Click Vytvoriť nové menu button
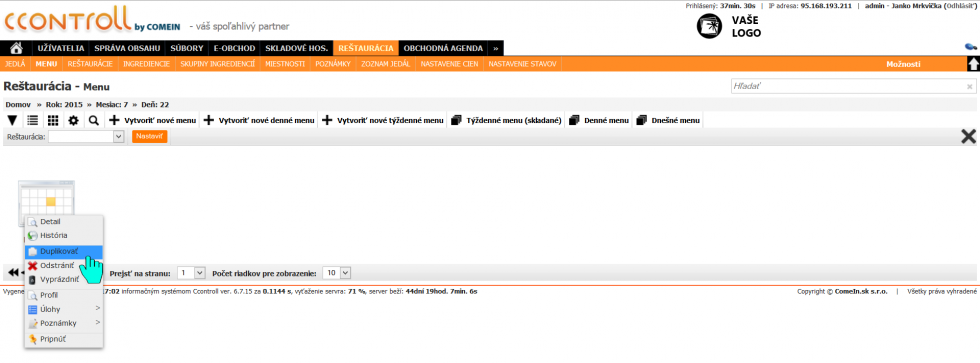 (x=152, y=120)
